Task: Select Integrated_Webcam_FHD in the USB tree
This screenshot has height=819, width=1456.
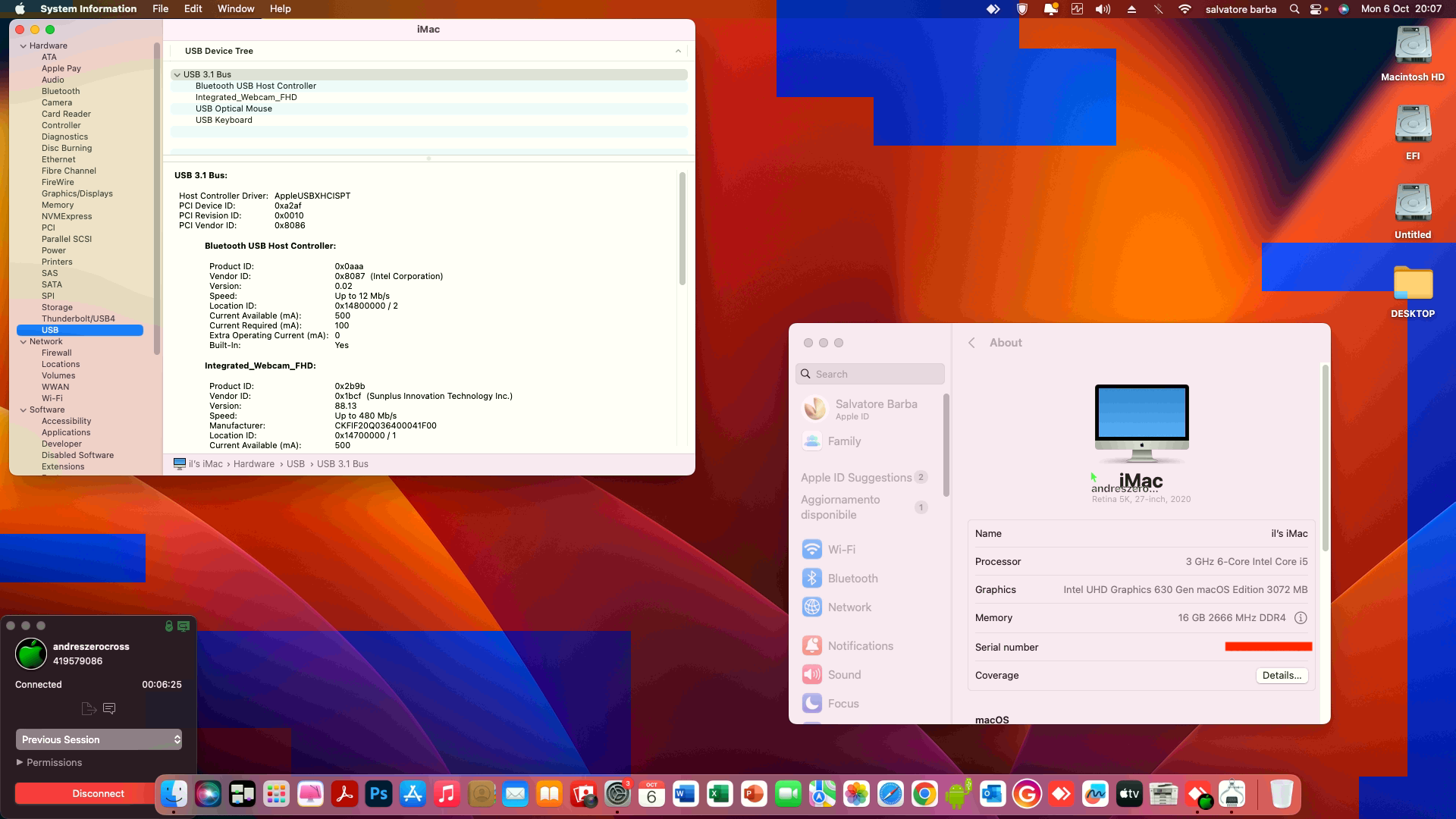Action: (x=429, y=97)
